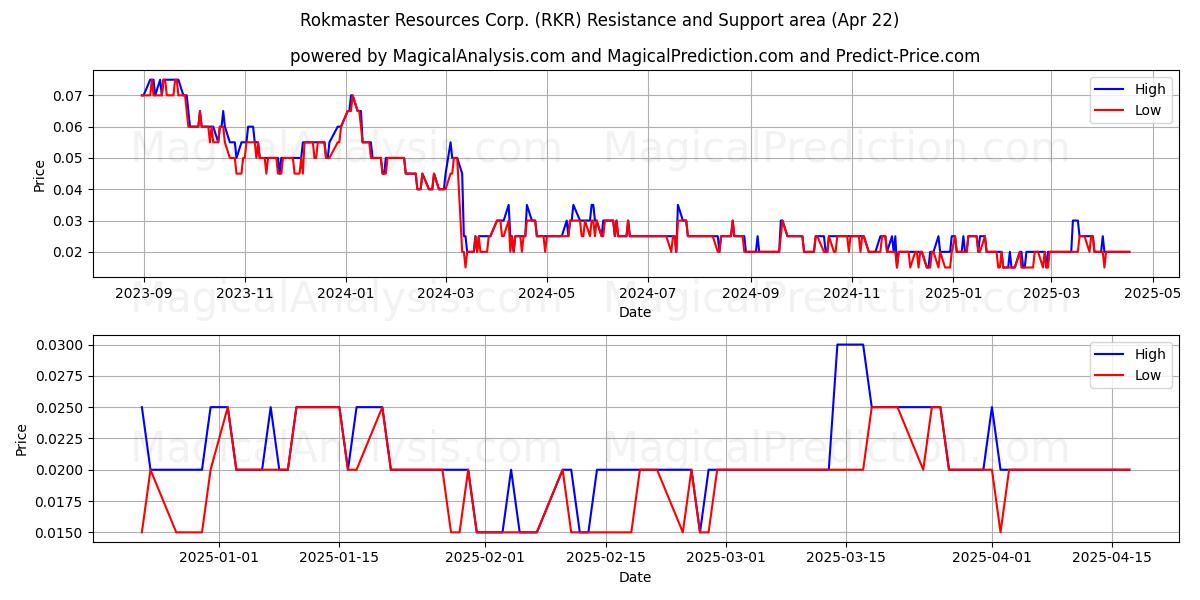Click the 0.0275 price tick in bottom chart
1200x600 pixels.
(x=61, y=376)
